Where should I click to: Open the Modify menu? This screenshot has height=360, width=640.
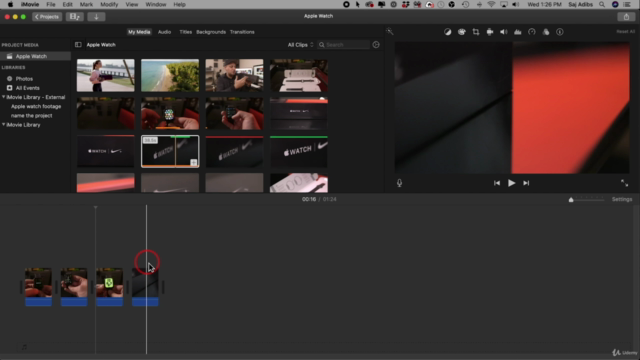[109, 4]
